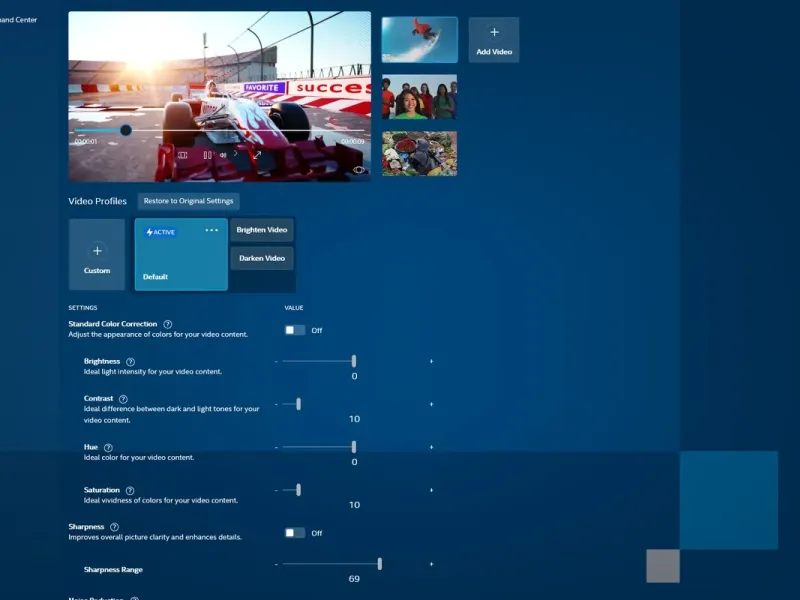Increase Hue with plus button
Screen dimensions: 800x600
(x=431, y=447)
